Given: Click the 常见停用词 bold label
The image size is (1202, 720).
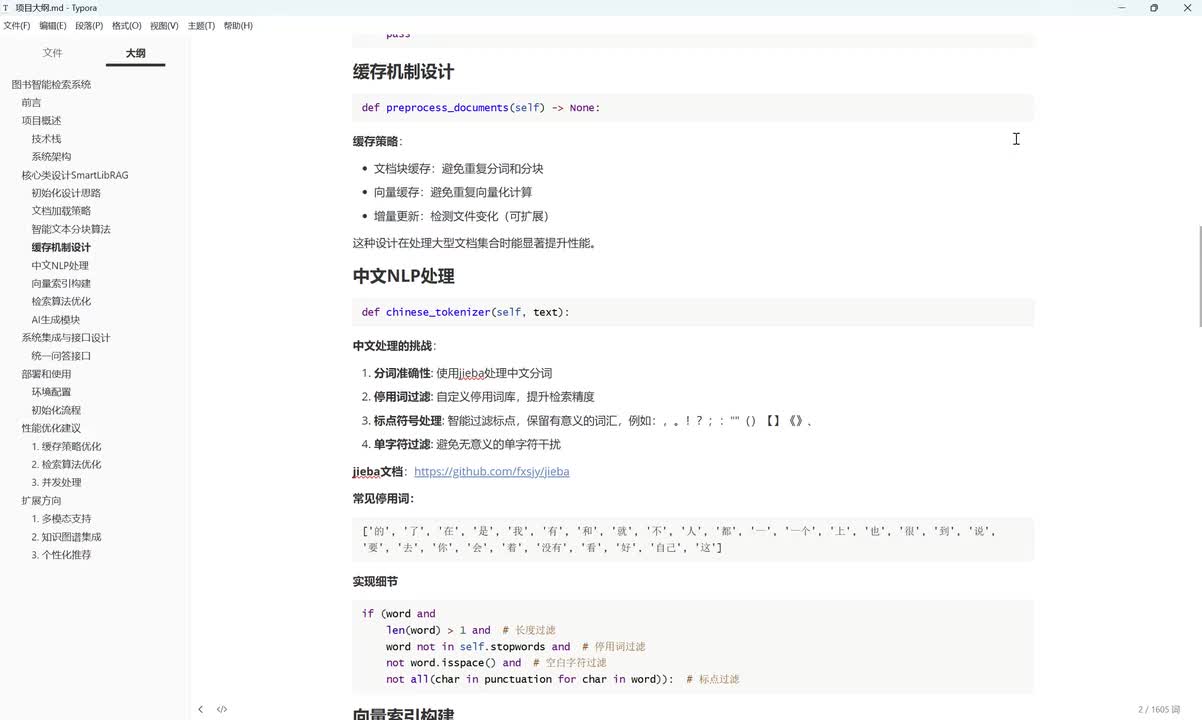Looking at the screenshot, I should point(383,498).
